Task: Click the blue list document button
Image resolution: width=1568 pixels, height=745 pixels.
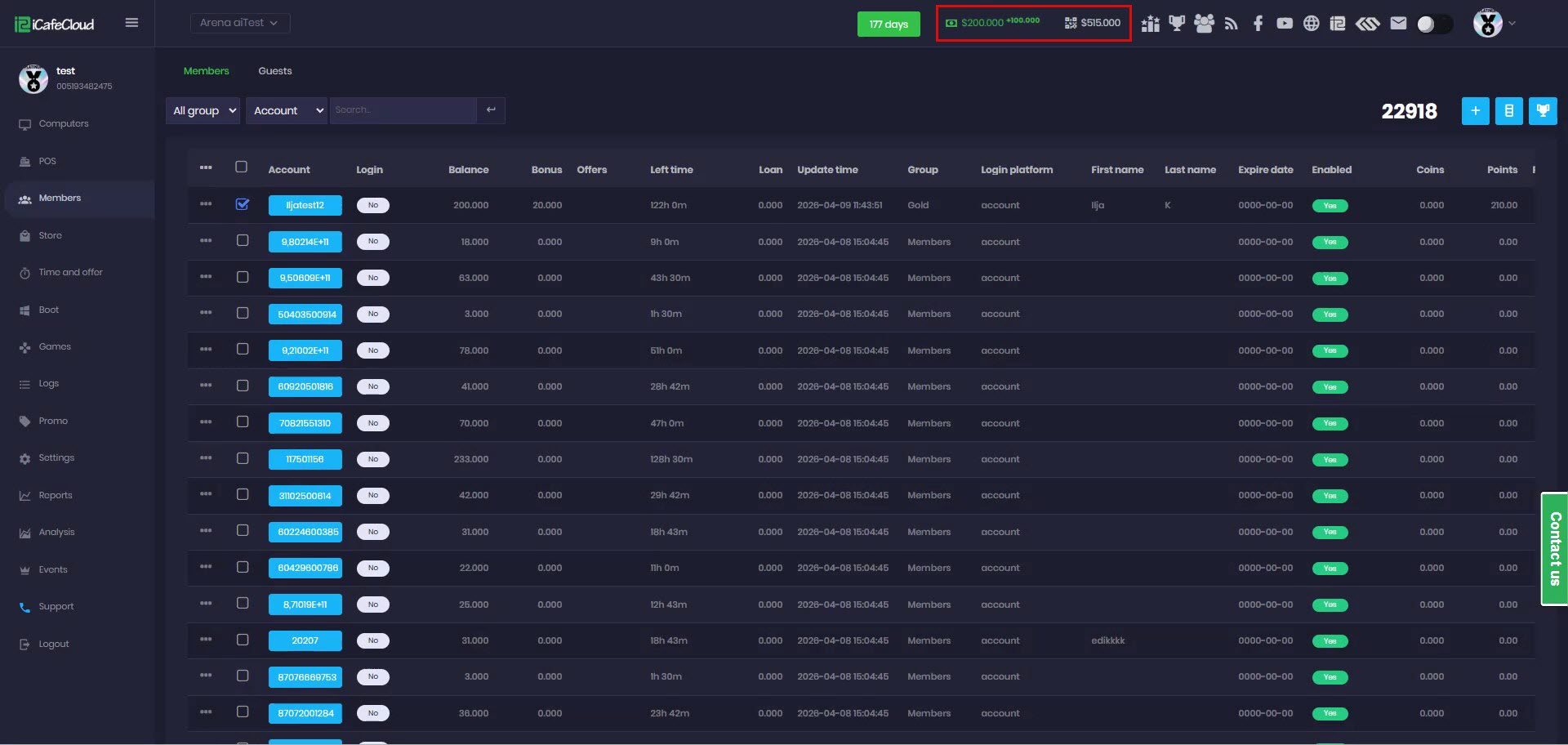Action: click(1509, 111)
